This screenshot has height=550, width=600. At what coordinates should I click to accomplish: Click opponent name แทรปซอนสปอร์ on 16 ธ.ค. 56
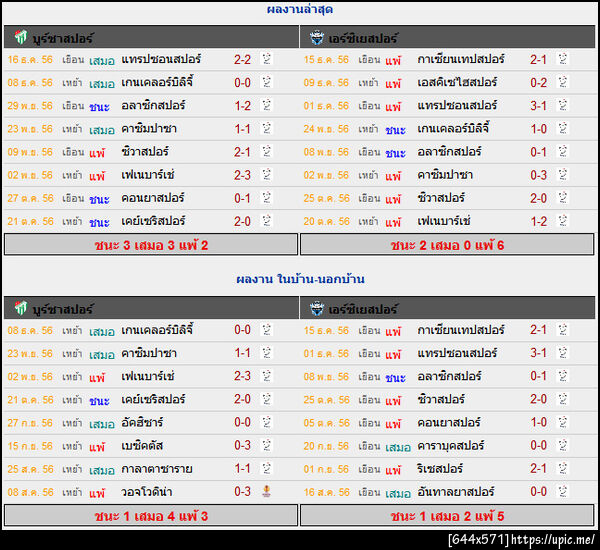[x=161, y=59]
